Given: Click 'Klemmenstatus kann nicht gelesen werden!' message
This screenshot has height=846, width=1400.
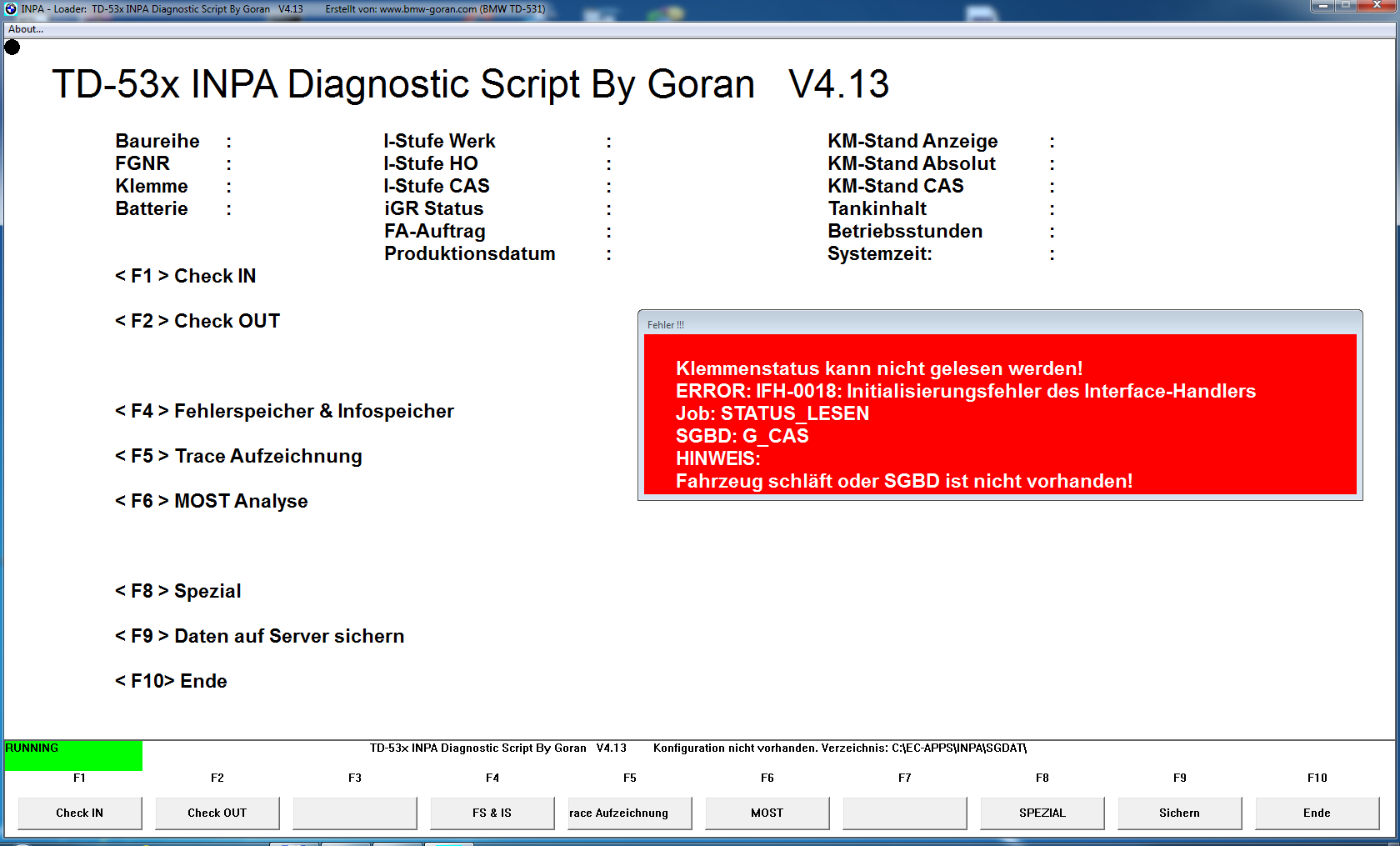Looking at the screenshot, I should pyautogui.click(x=879, y=368).
